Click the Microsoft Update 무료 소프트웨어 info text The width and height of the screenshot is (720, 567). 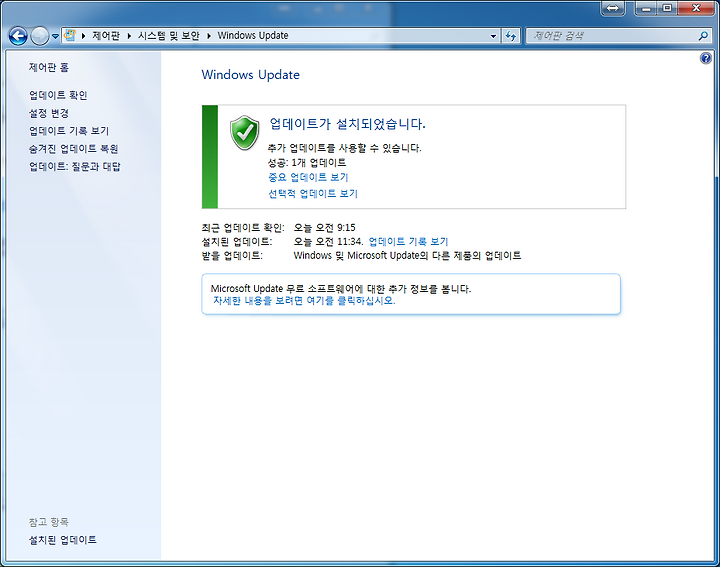pyautogui.click(x=341, y=289)
